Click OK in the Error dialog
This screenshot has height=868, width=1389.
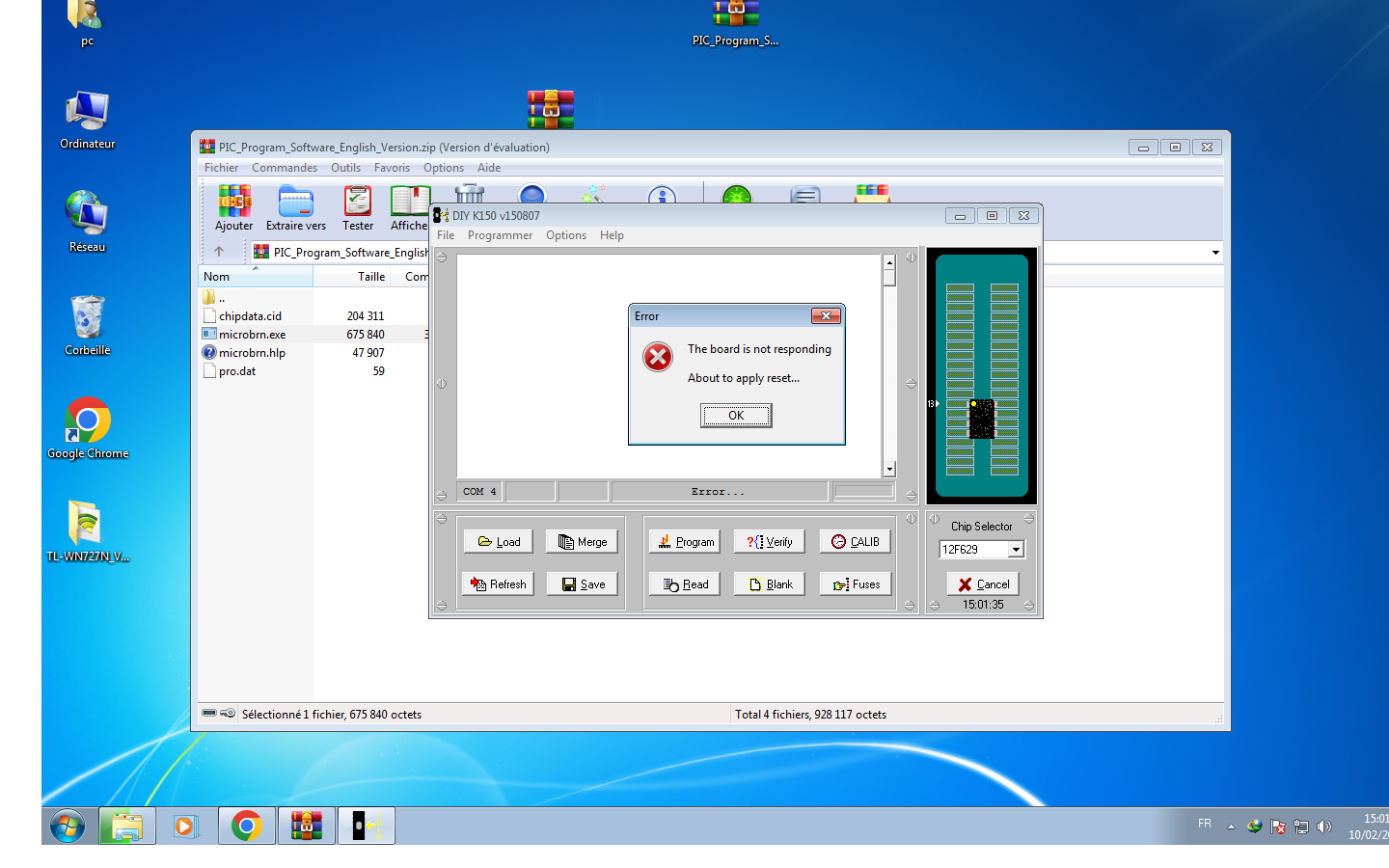[x=735, y=416]
